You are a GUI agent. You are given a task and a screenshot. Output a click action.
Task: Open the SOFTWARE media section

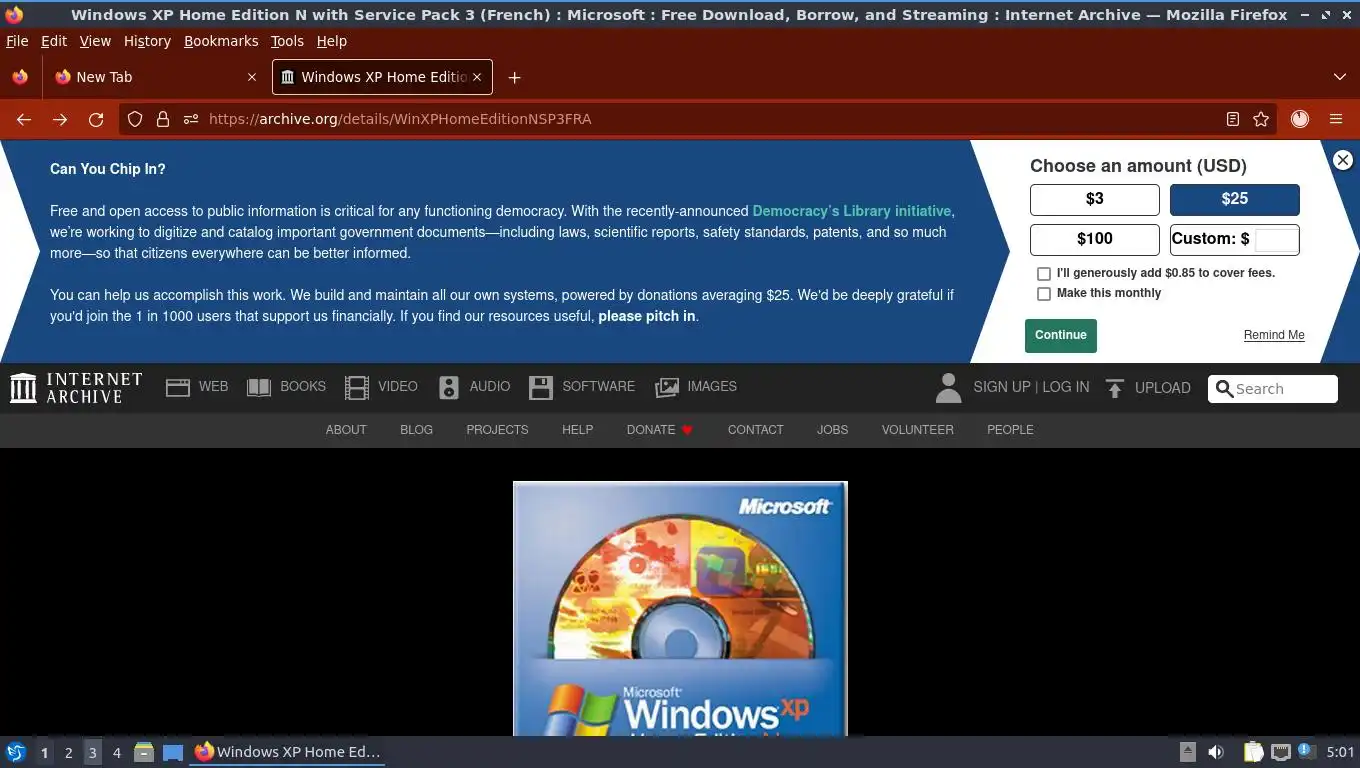click(582, 387)
